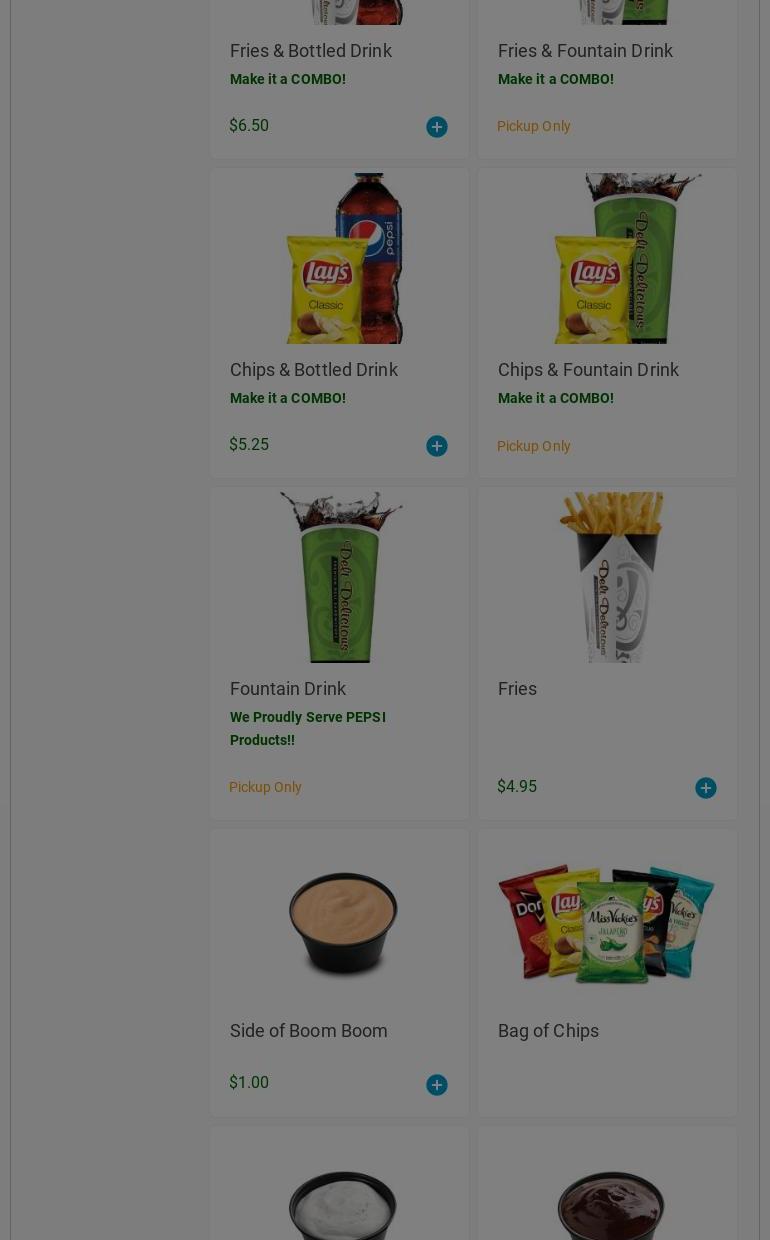Add Chips & Bottled Drink with plus icon
770x1240 pixels.
437,446
